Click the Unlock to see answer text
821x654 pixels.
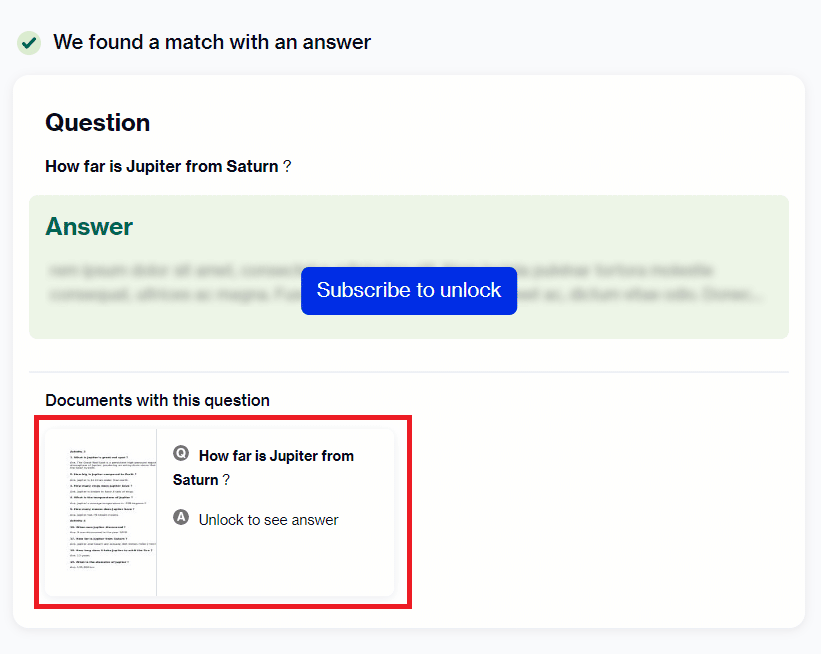[x=269, y=520]
